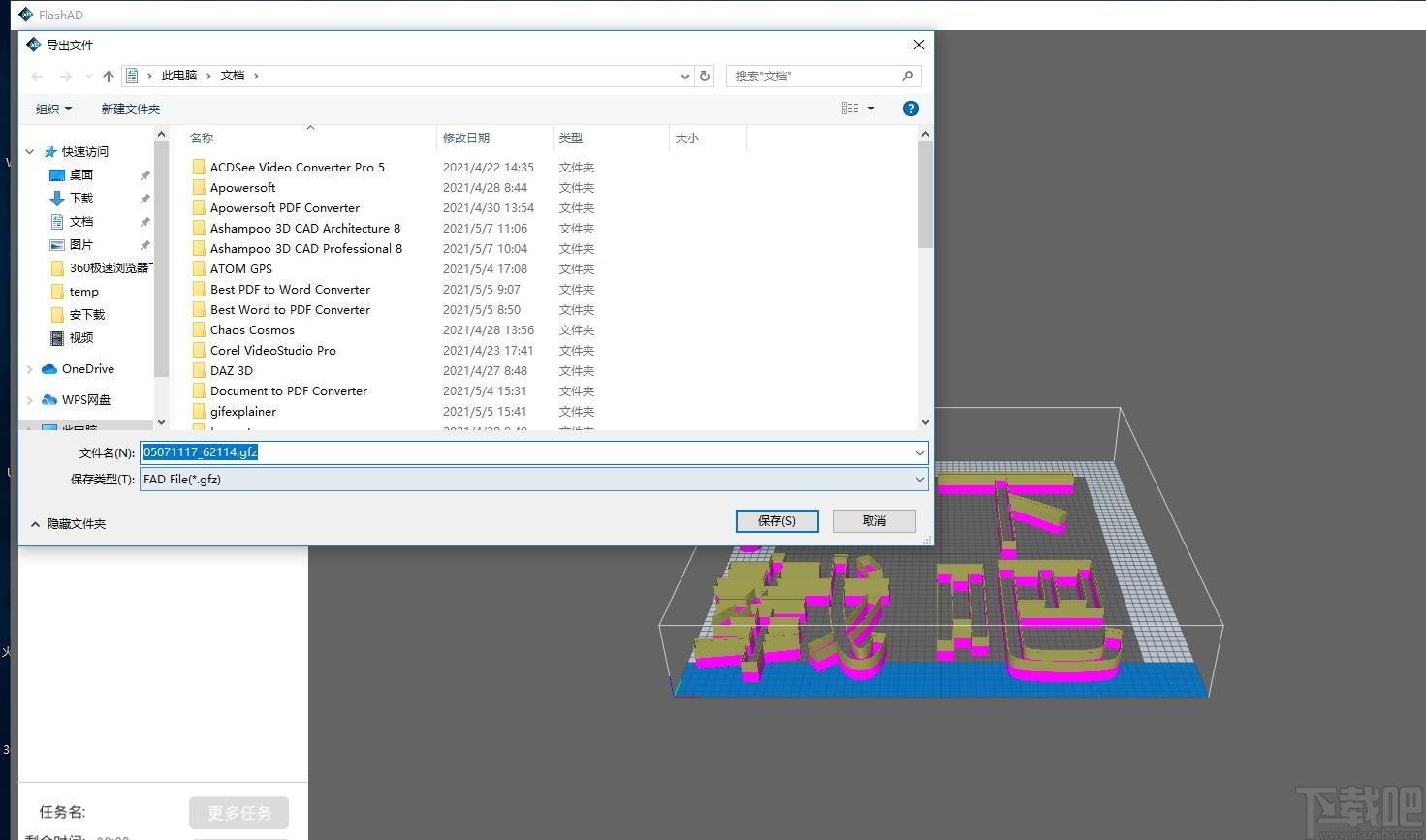
Task: Click the search magnifier icon
Action: tap(907, 76)
